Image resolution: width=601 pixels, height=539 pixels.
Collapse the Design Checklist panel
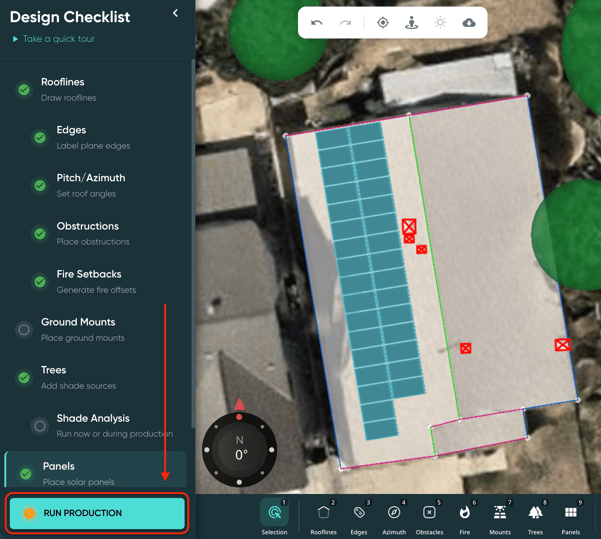(x=176, y=14)
